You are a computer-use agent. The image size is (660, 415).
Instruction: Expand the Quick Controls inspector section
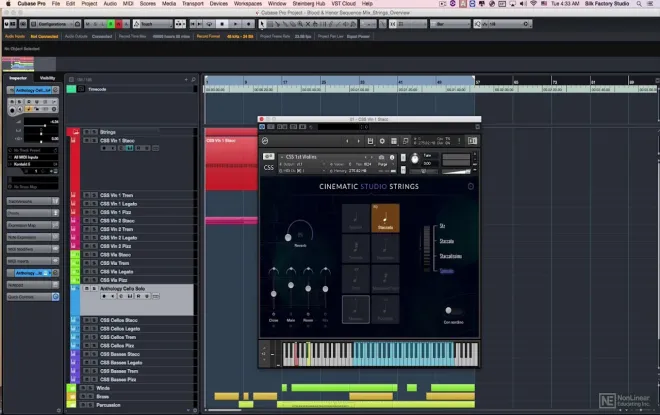click(x=33, y=297)
